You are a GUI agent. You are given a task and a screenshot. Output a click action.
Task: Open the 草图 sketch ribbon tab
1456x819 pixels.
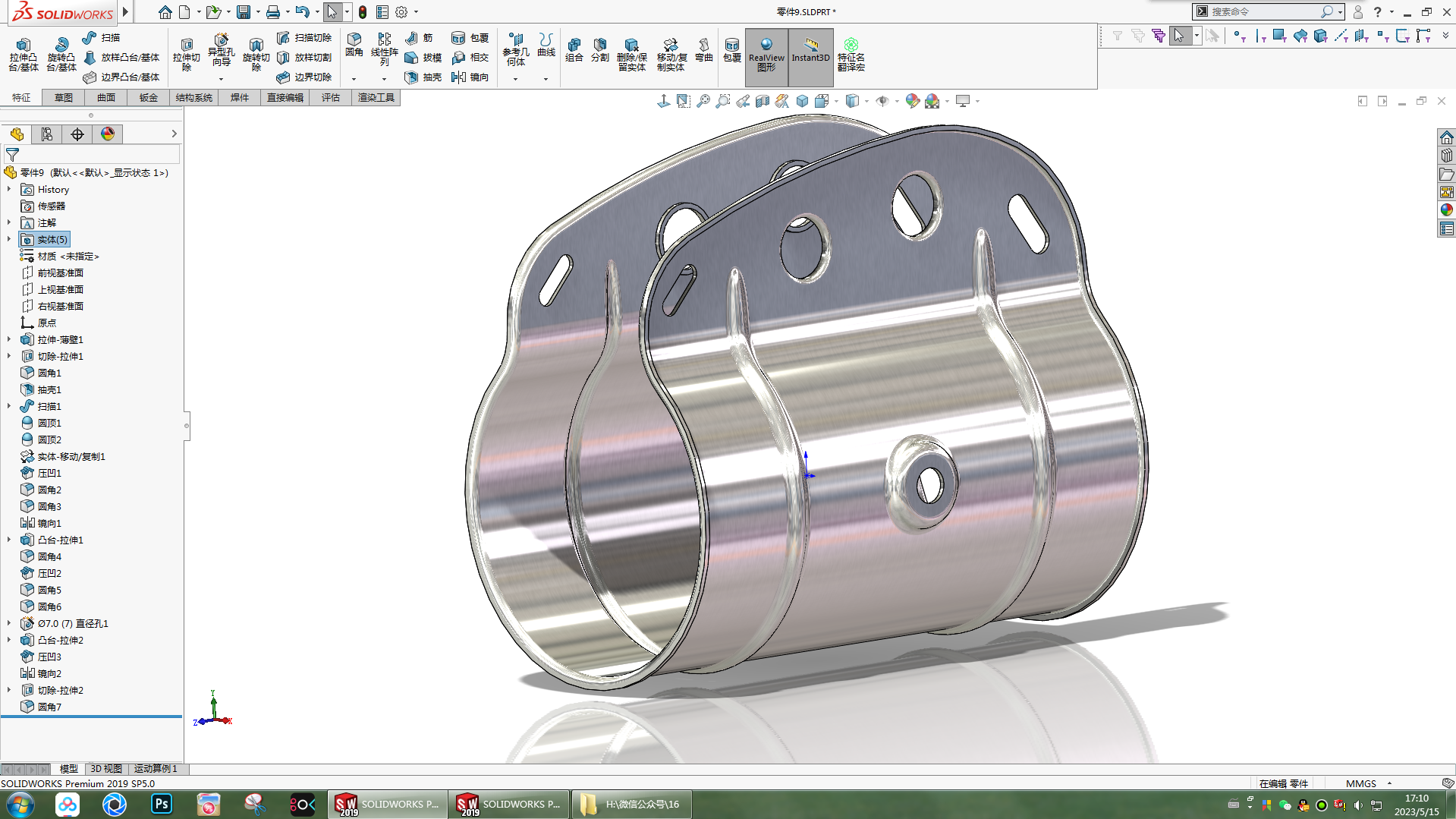point(64,97)
